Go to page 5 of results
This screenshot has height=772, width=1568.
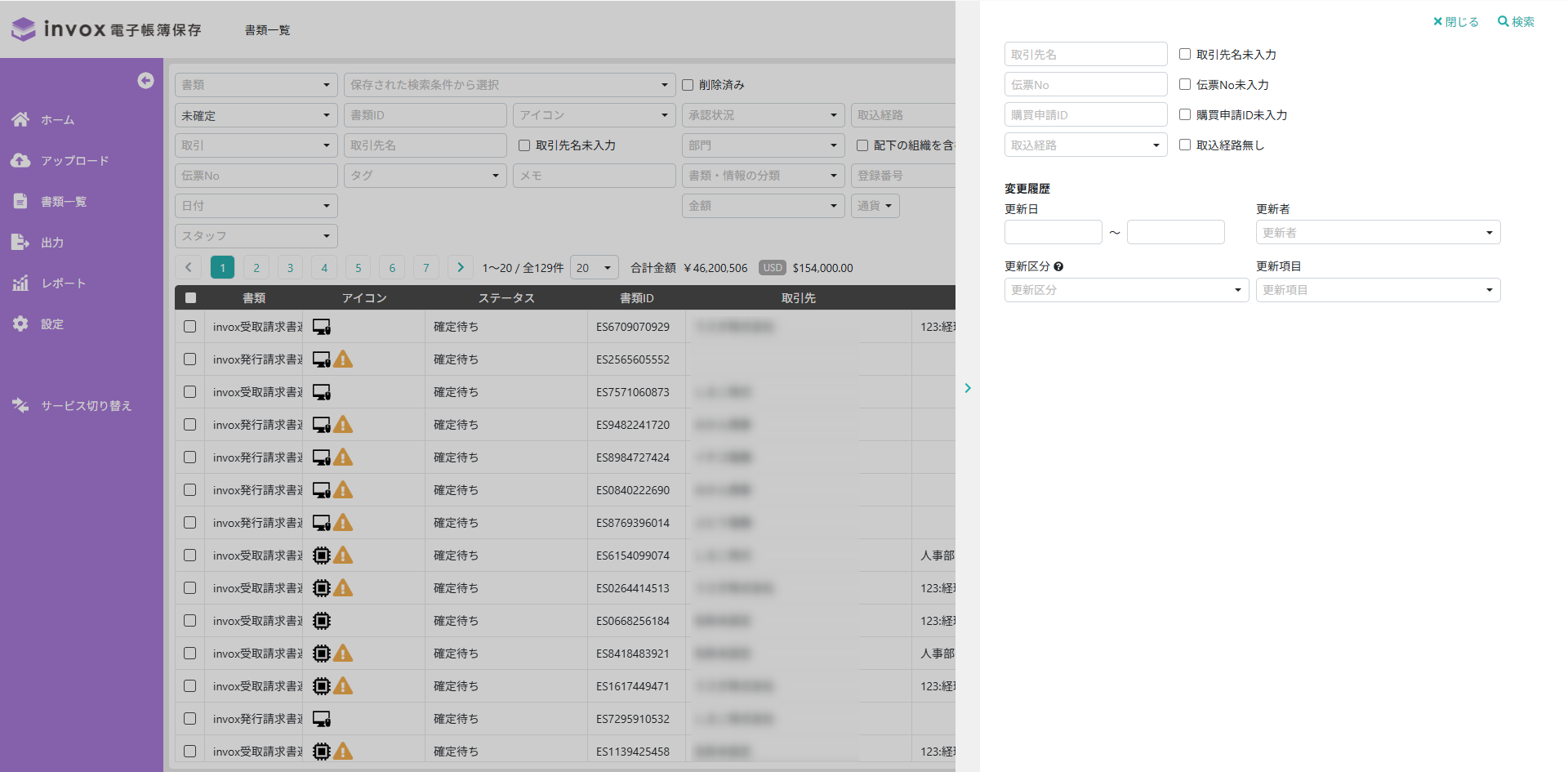(358, 267)
